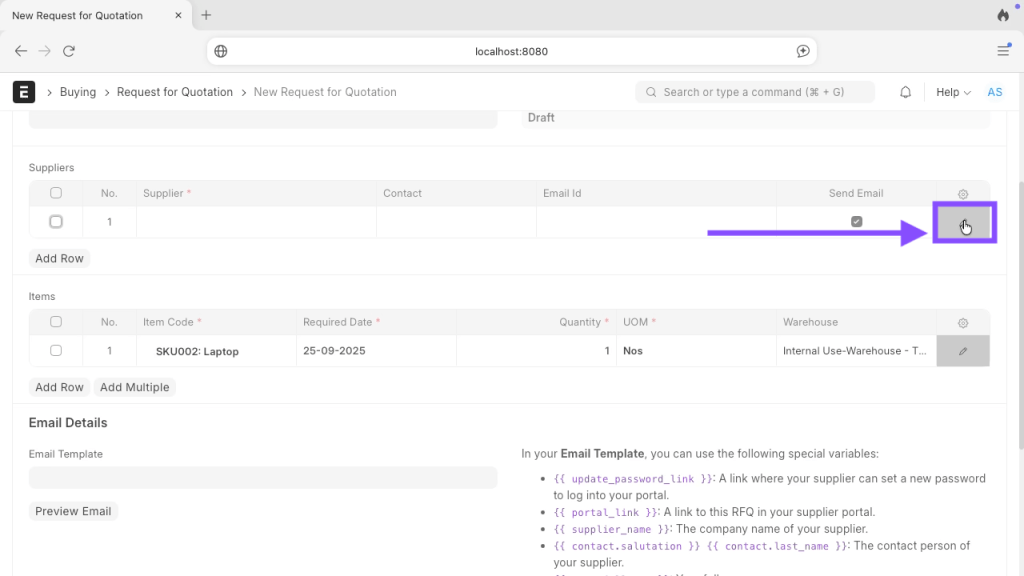Open the browser hamburger menu
The image size is (1024, 576).
click(x=1003, y=51)
